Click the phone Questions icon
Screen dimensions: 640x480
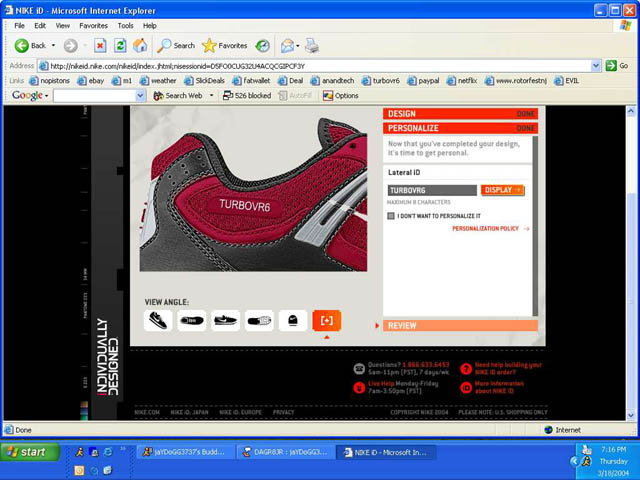tap(359, 367)
